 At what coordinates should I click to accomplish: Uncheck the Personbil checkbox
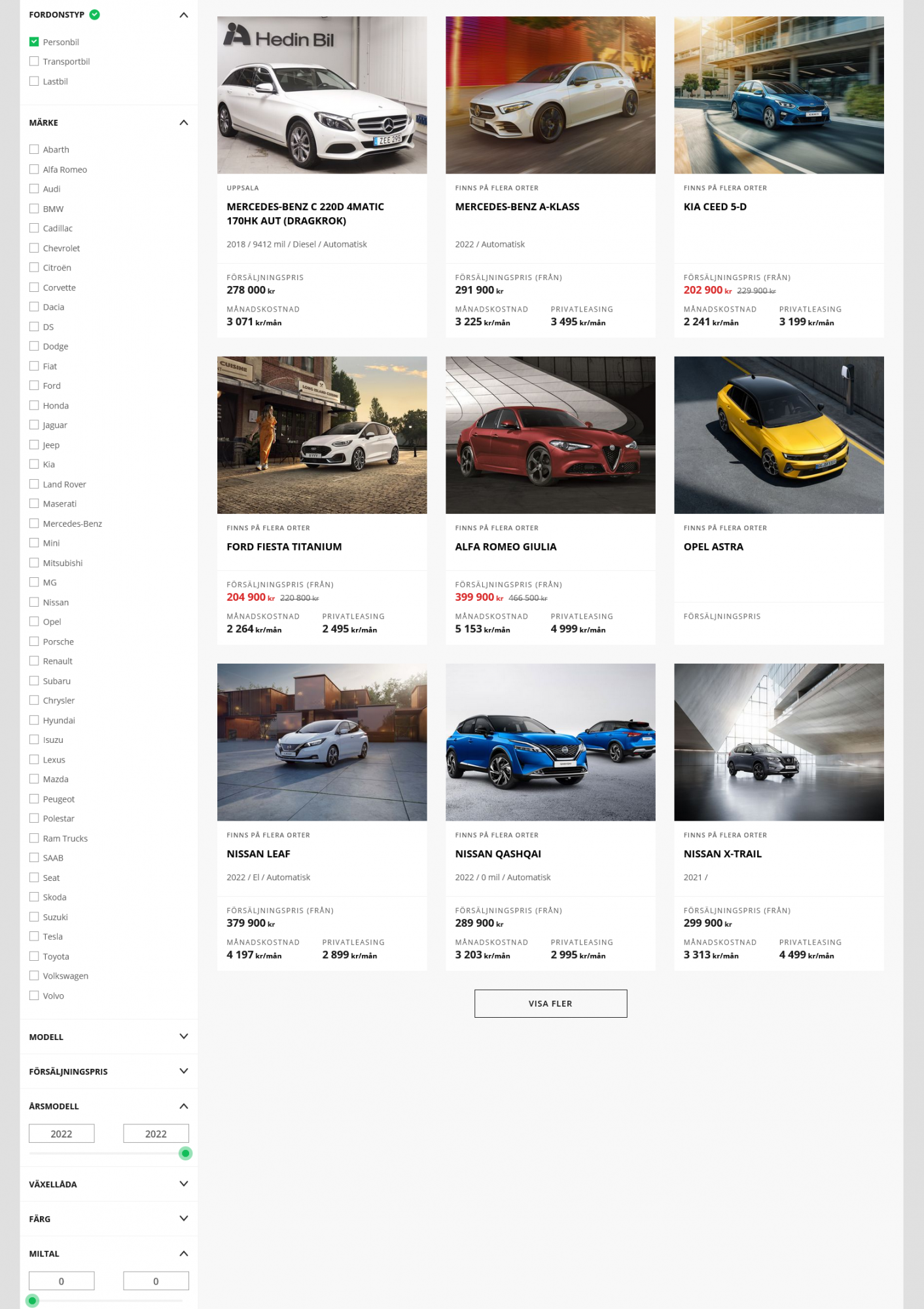(34, 42)
